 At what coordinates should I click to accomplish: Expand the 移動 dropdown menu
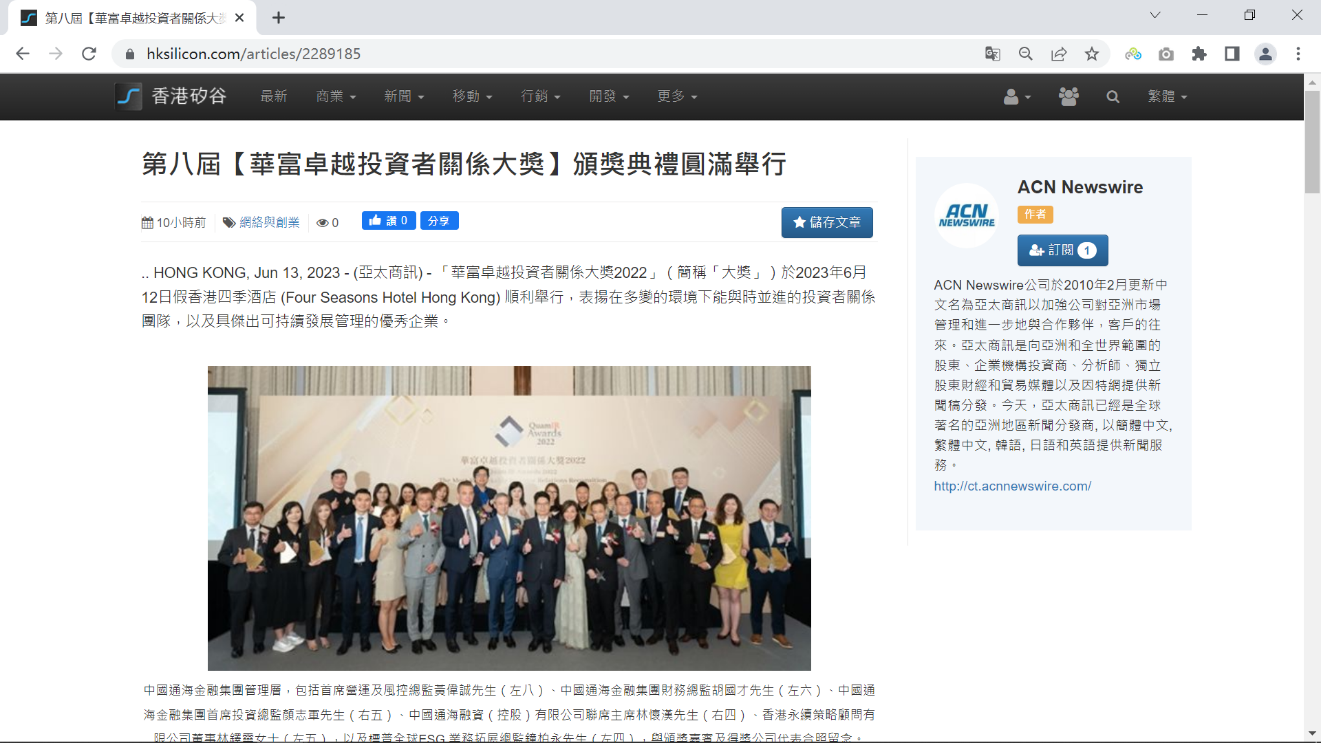tap(472, 96)
